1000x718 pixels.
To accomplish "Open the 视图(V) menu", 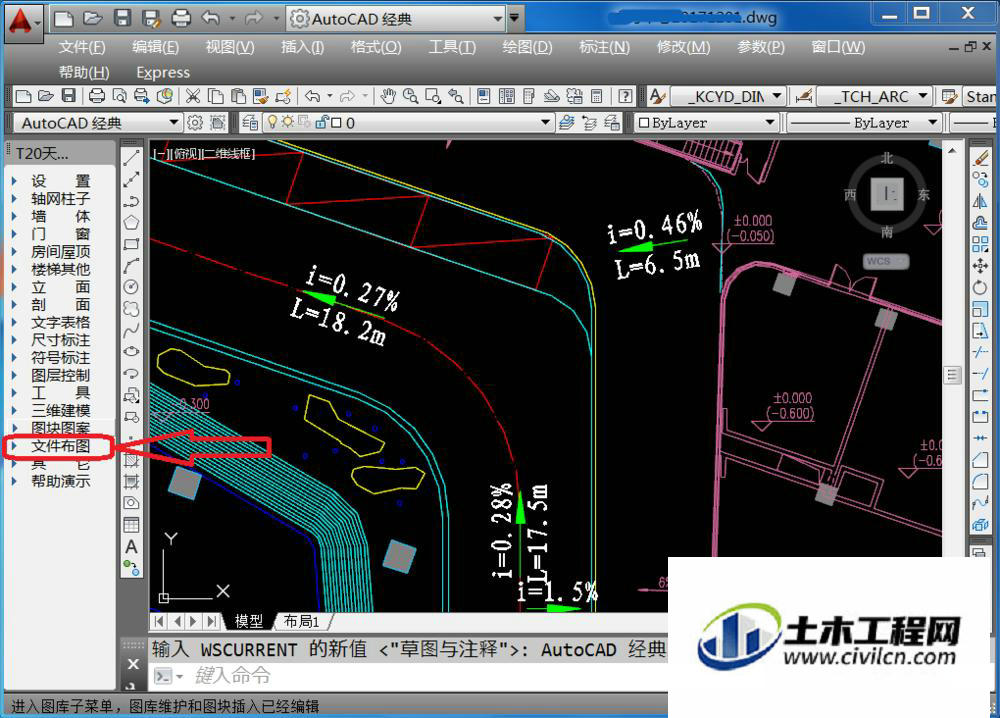I will (230, 47).
